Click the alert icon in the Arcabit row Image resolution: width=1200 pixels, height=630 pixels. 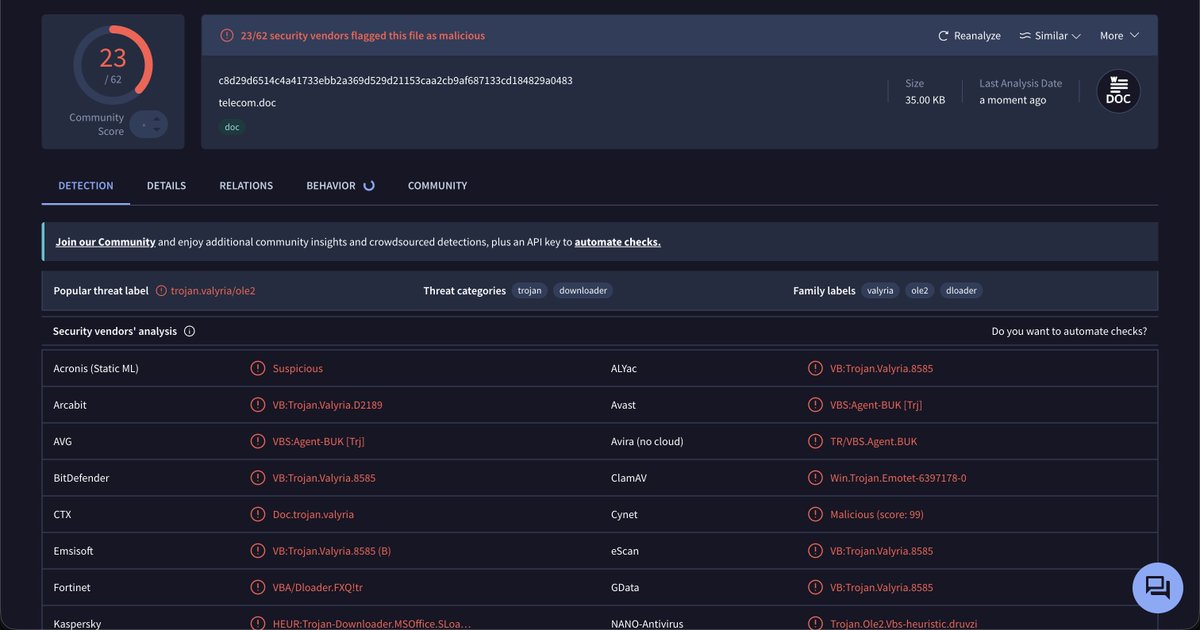pos(258,405)
